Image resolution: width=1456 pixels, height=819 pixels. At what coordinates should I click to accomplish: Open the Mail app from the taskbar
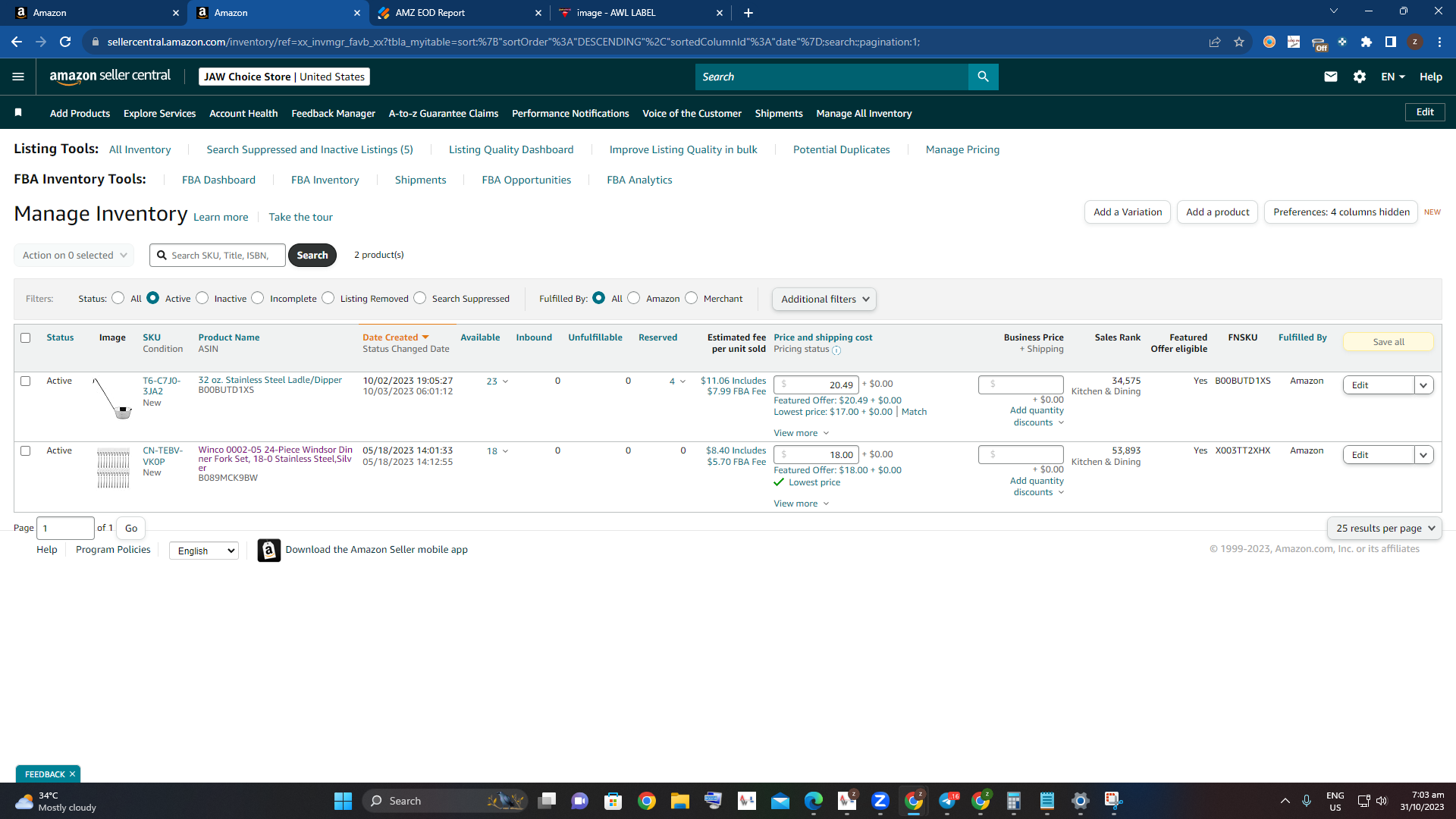[x=780, y=801]
